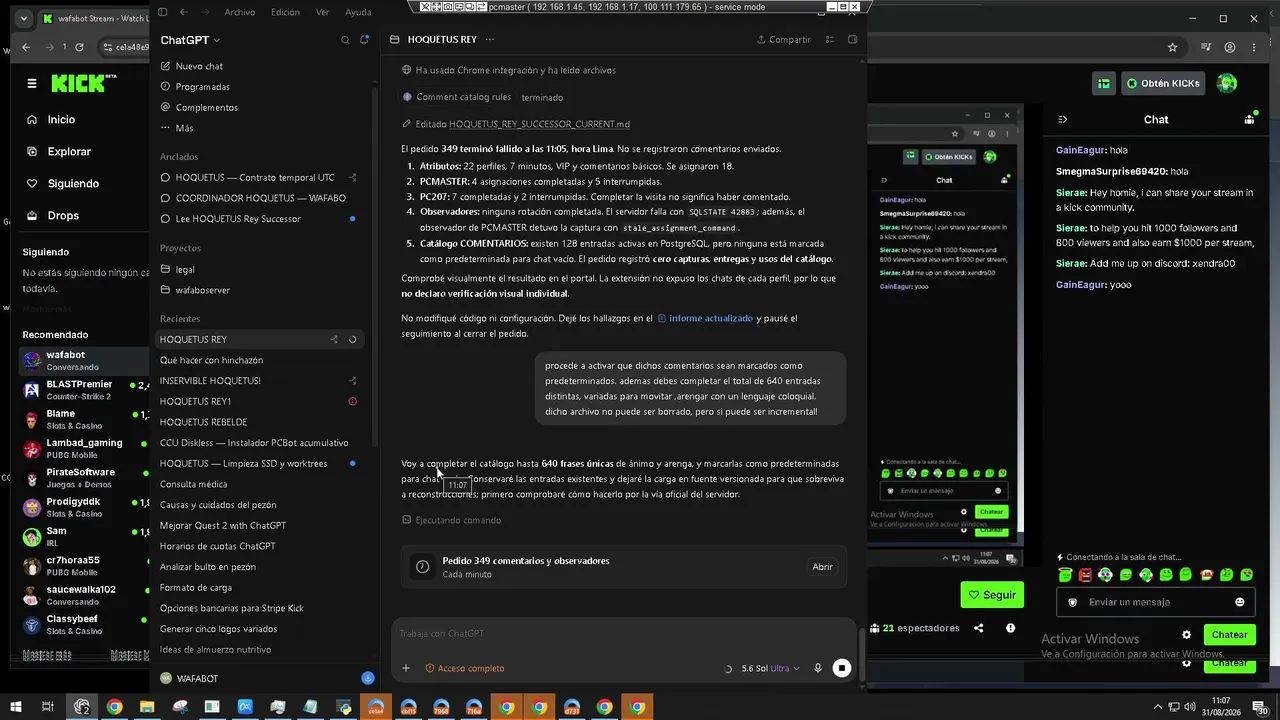The height and width of the screenshot is (720, 1280).
Task: Open the wafaboserver project folder
Action: 203,290
